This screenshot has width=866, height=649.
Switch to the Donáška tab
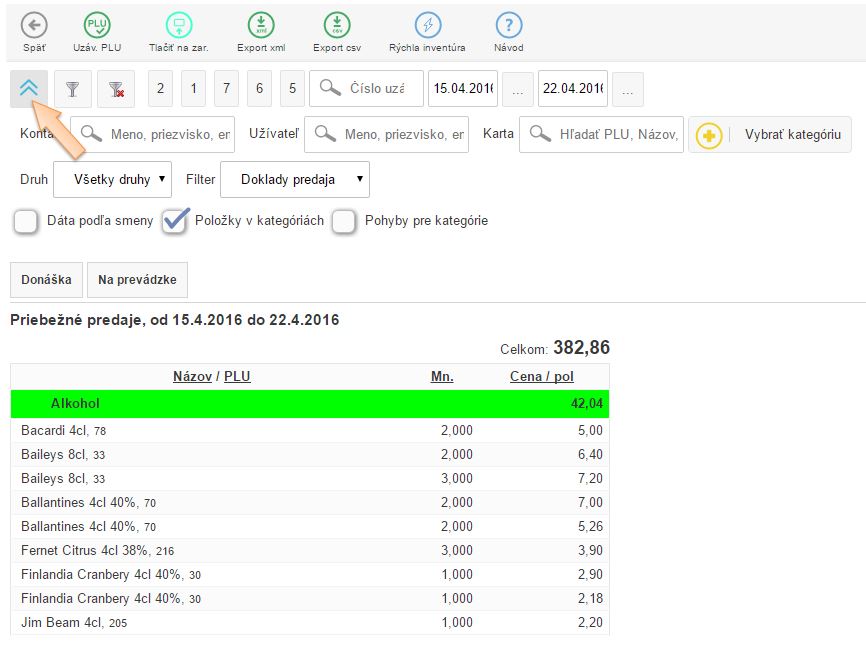46,280
